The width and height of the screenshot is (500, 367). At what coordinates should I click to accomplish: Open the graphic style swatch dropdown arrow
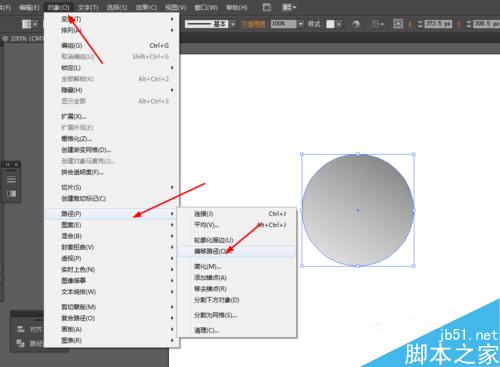[x=339, y=24]
